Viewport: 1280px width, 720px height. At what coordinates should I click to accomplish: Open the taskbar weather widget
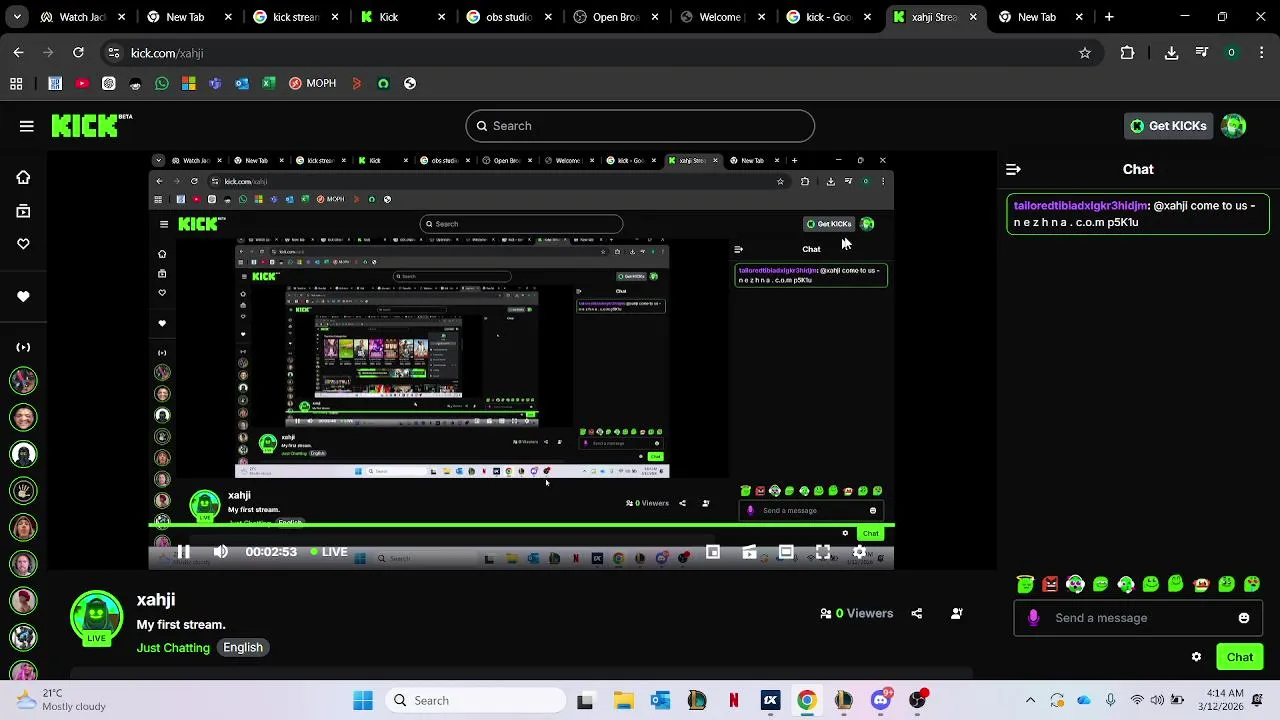tap(61, 700)
